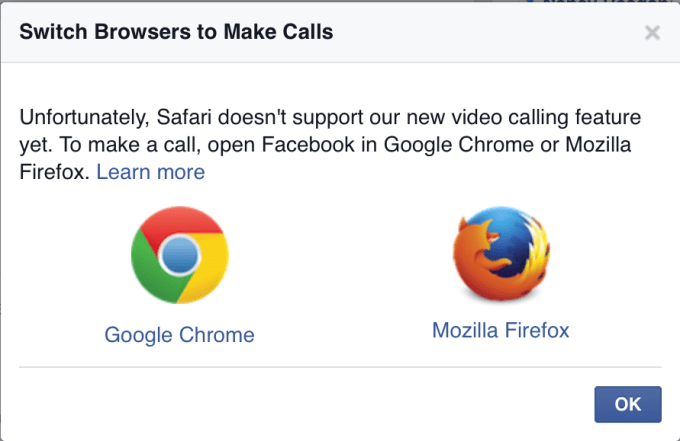Viewport: 680px width, 441px height.
Task: Click the empty footer area left of OK
Action: pyautogui.click(x=300, y=404)
